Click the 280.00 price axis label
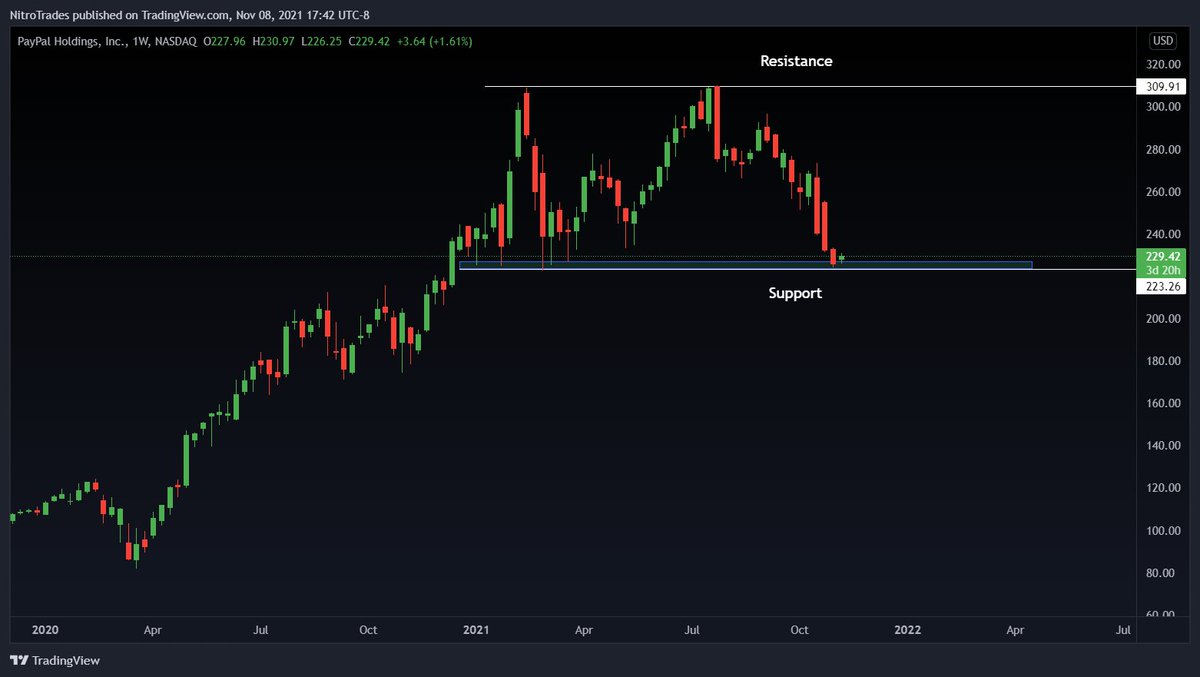Screen dimensions: 1200x677 click(x=1162, y=149)
